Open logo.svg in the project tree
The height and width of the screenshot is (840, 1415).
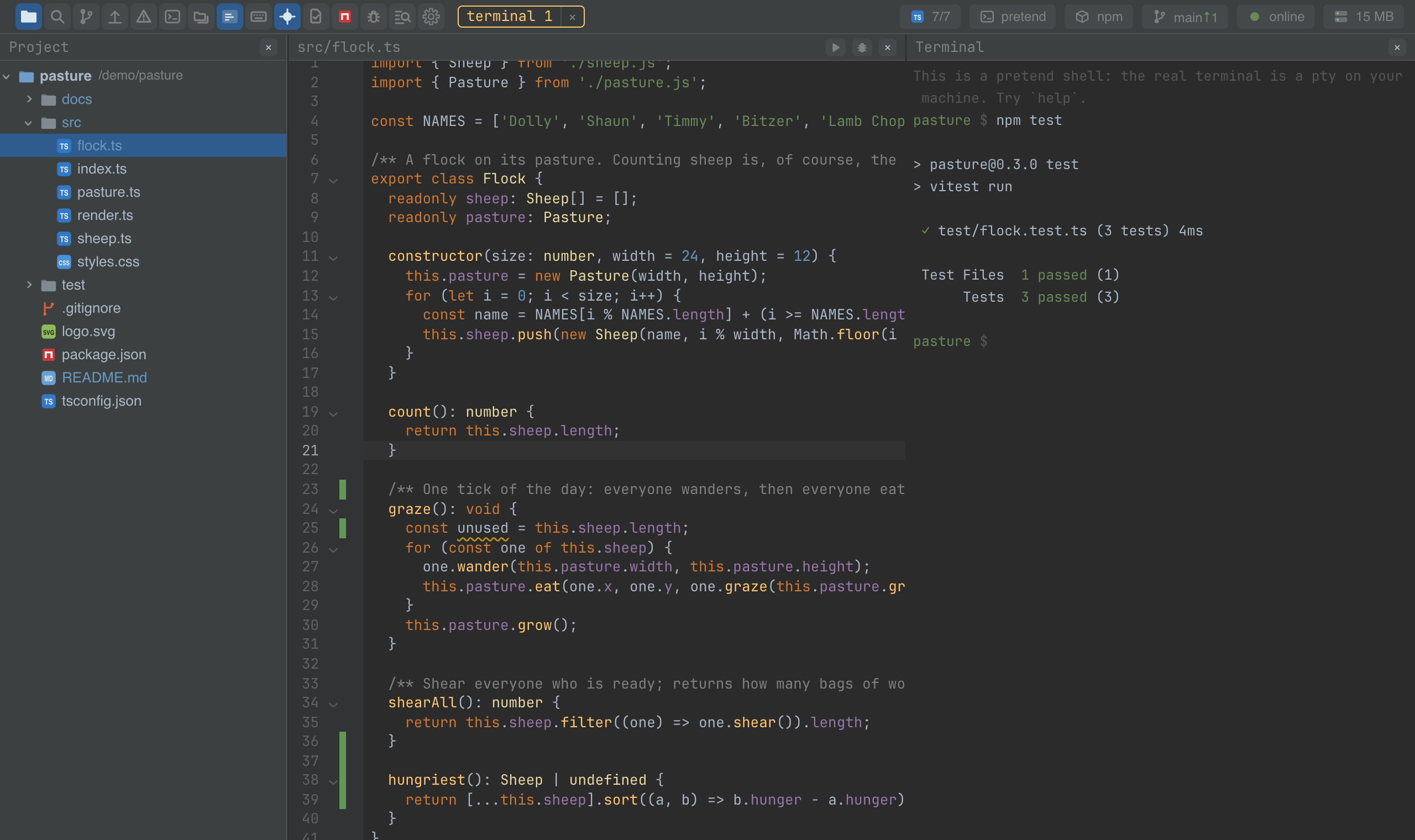coord(143,331)
